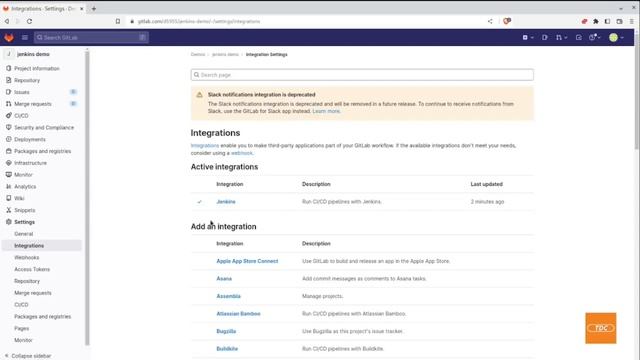Open CI/CD under Settings
640x360 pixels.
(21, 305)
